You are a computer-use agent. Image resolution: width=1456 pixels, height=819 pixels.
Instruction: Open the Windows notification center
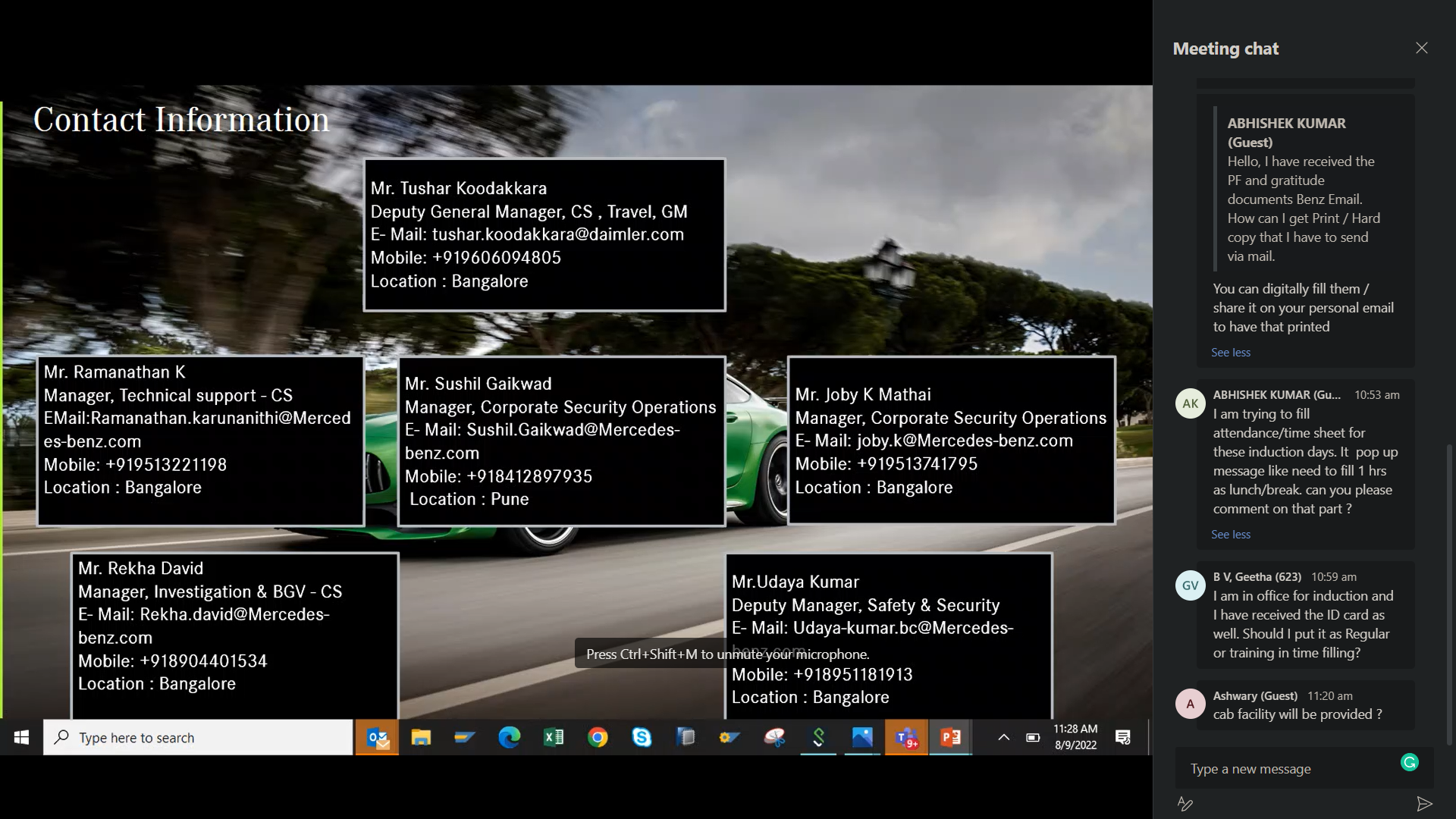tap(1123, 737)
